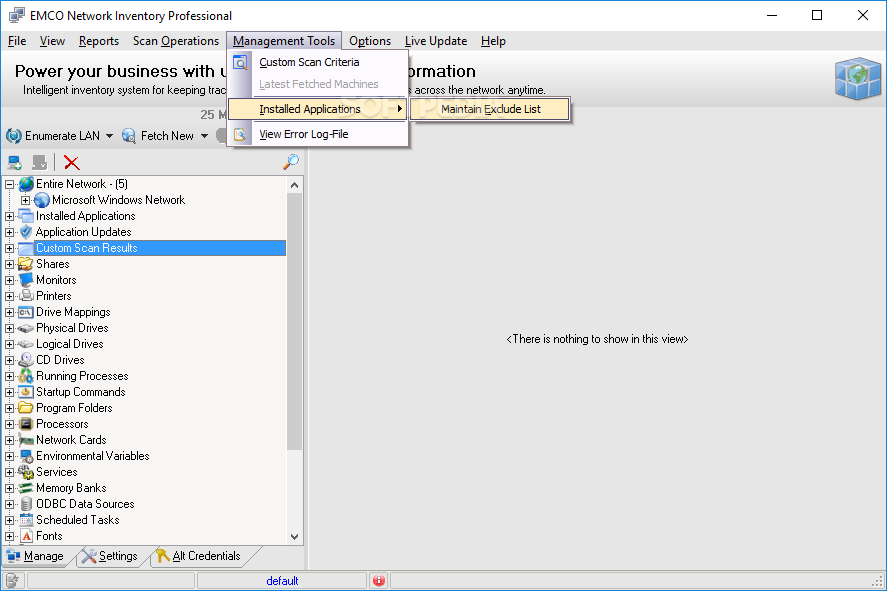The image size is (887, 591).
Task: Switch to the Settings tab
Action: 110,556
